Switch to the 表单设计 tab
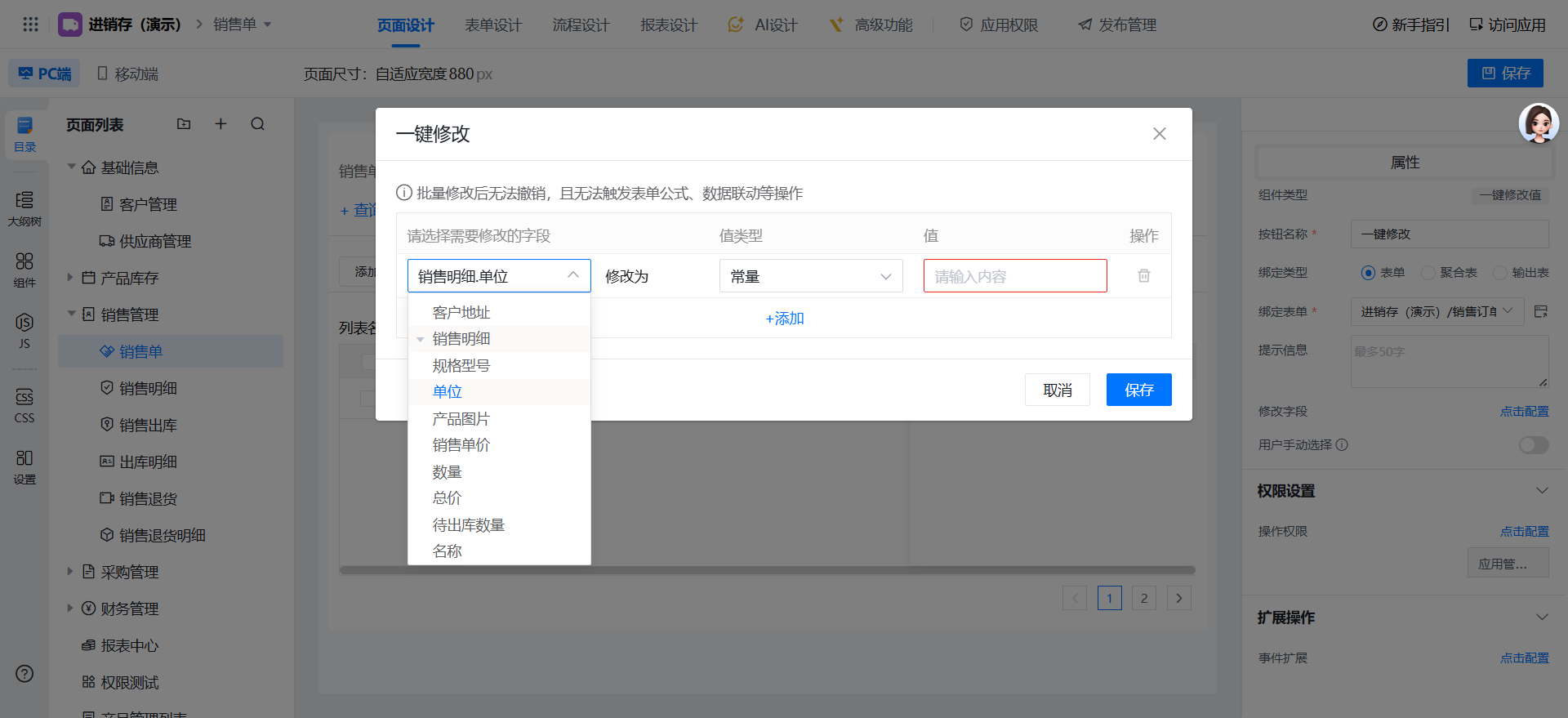Viewport: 1568px width, 718px height. [x=492, y=25]
